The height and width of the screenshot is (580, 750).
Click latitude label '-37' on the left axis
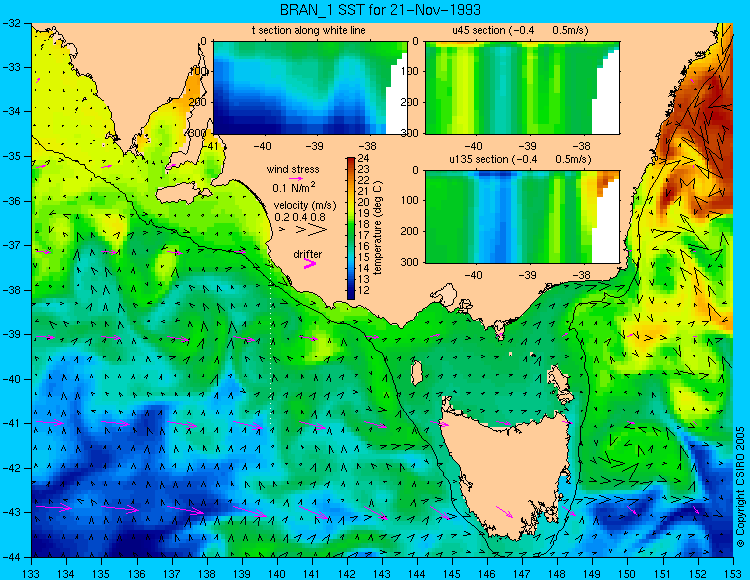(x=11, y=245)
